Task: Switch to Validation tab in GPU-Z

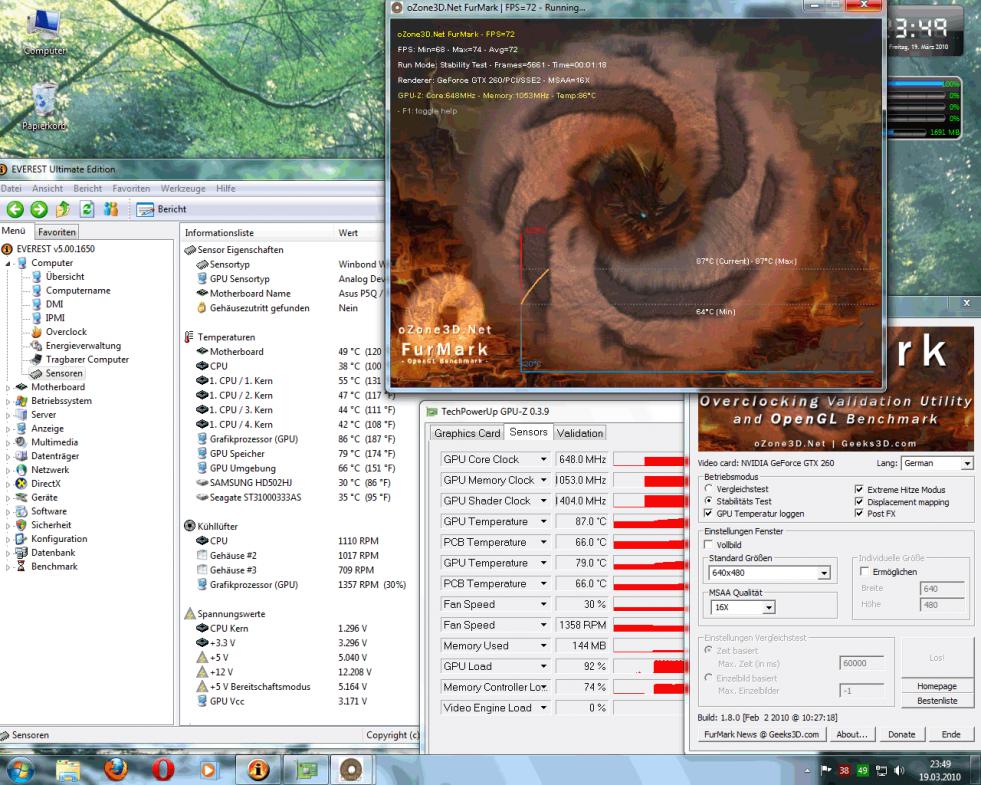Action: [580, 433]
